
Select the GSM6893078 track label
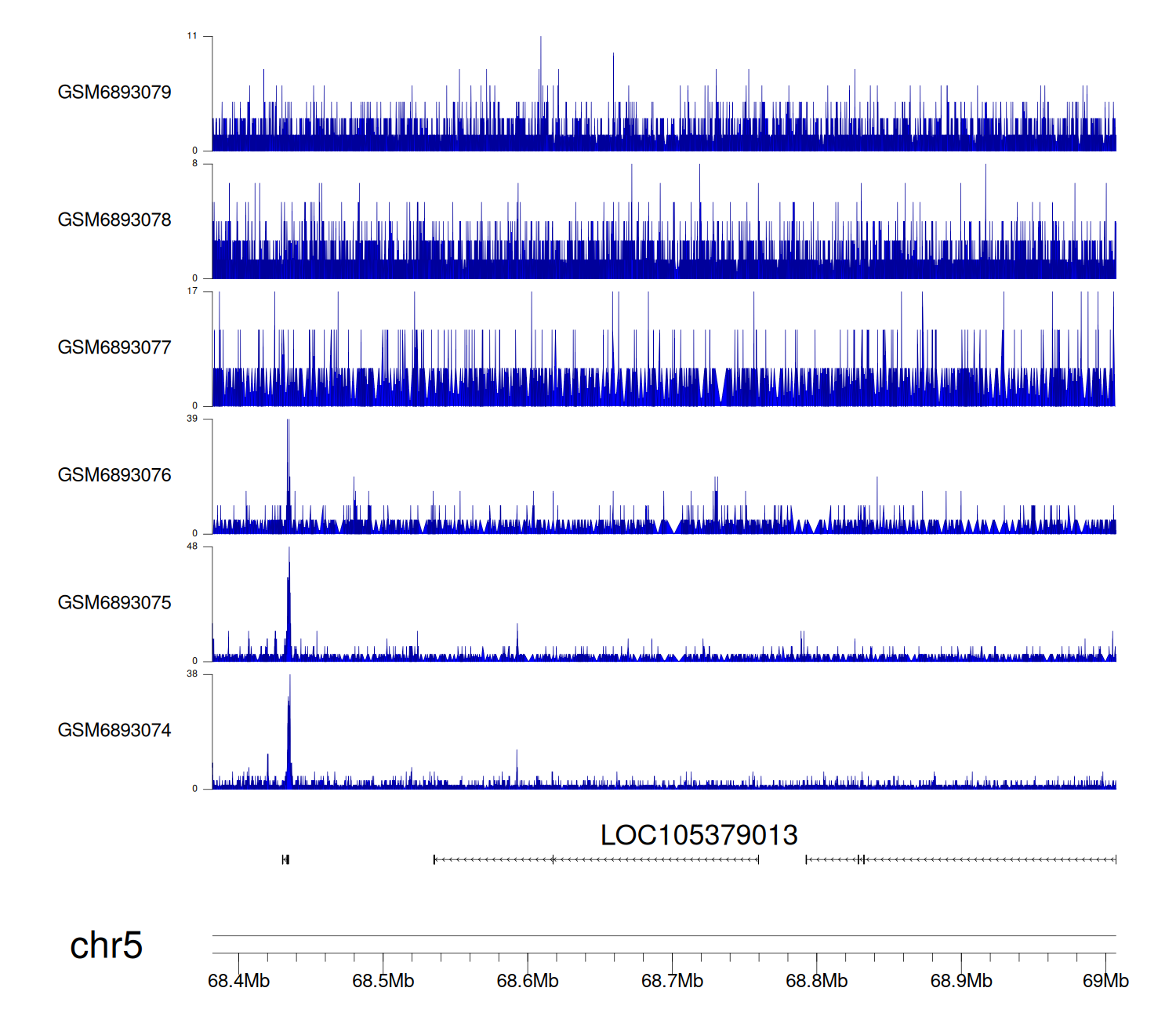point(114,220)
